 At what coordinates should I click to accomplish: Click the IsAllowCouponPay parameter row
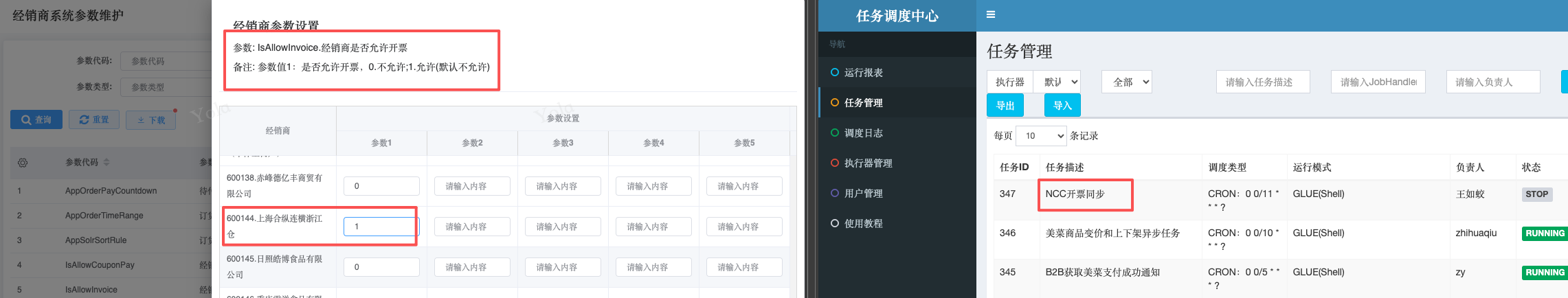[x=110, y=265]
